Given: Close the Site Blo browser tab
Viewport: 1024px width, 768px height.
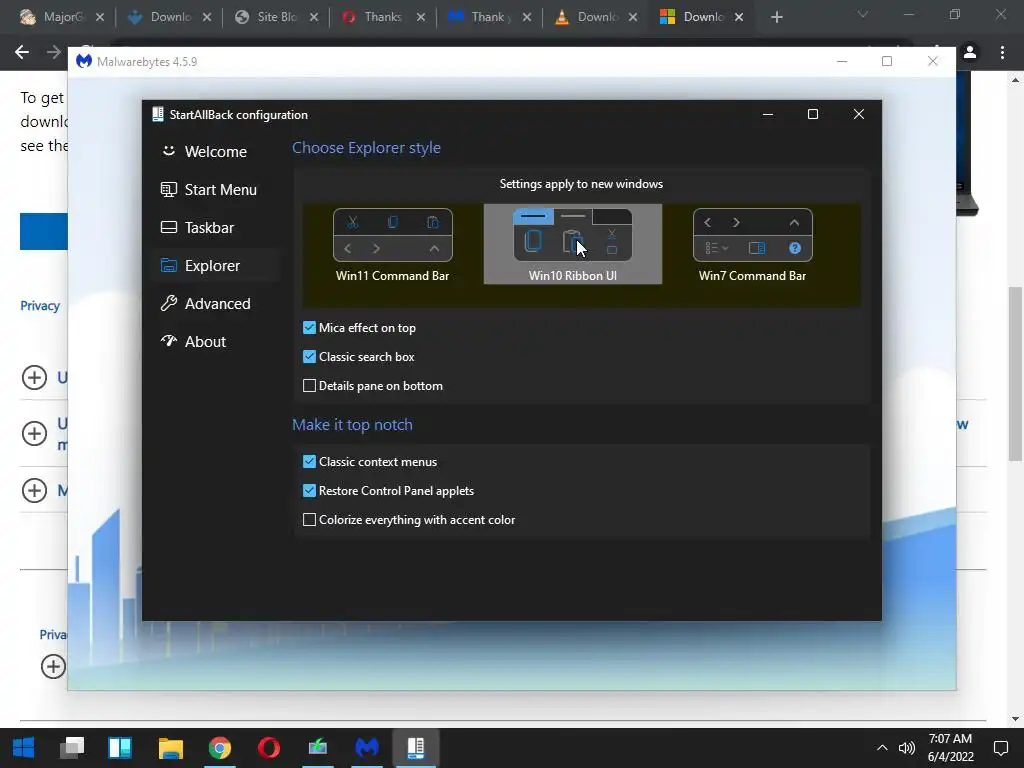Looking at the screenshot, I should [313, 18].
